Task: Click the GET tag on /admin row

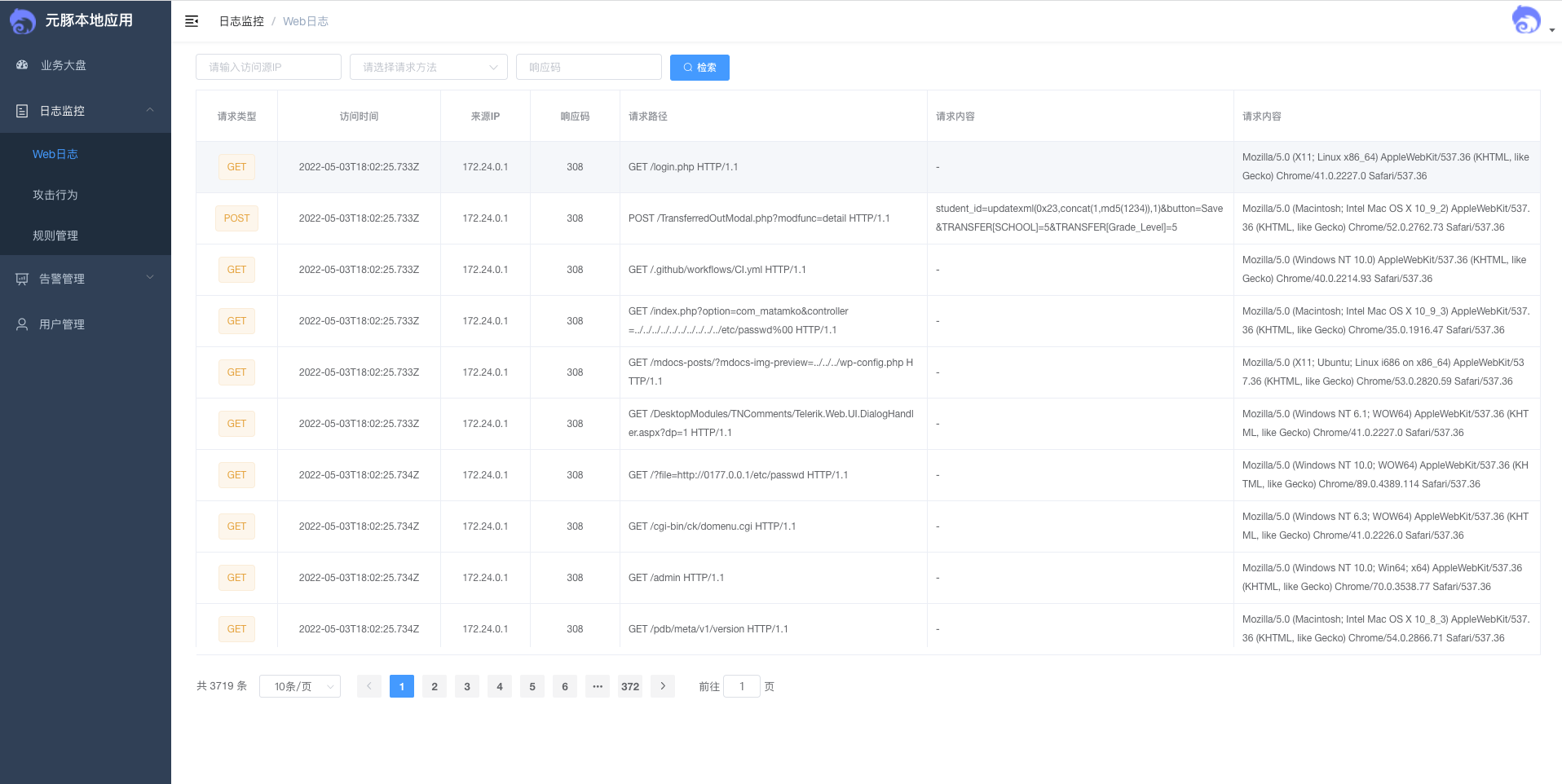Action: click(x=236, y=578)
